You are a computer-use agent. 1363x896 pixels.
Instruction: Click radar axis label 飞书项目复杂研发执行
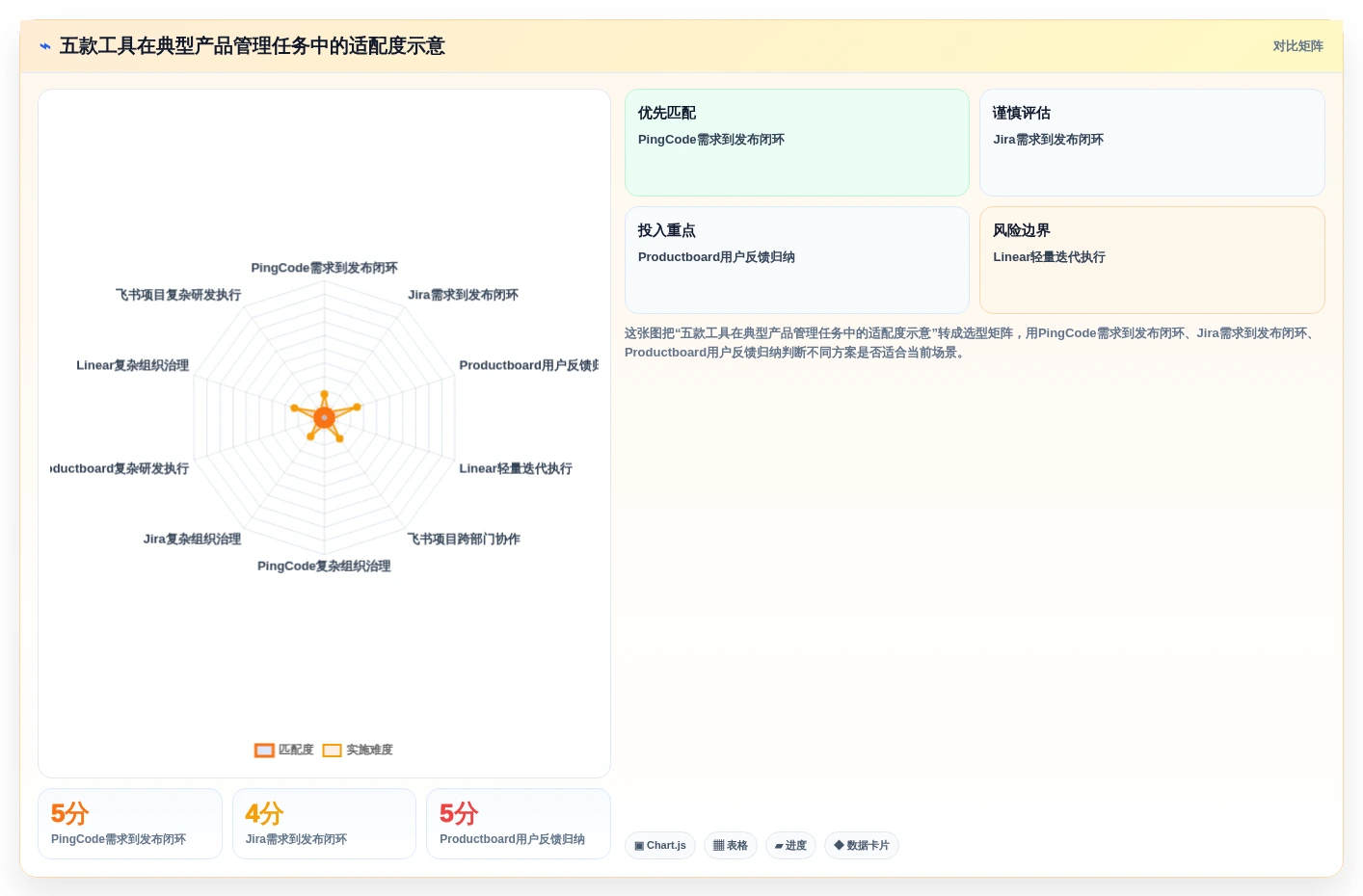click(178, 295)
